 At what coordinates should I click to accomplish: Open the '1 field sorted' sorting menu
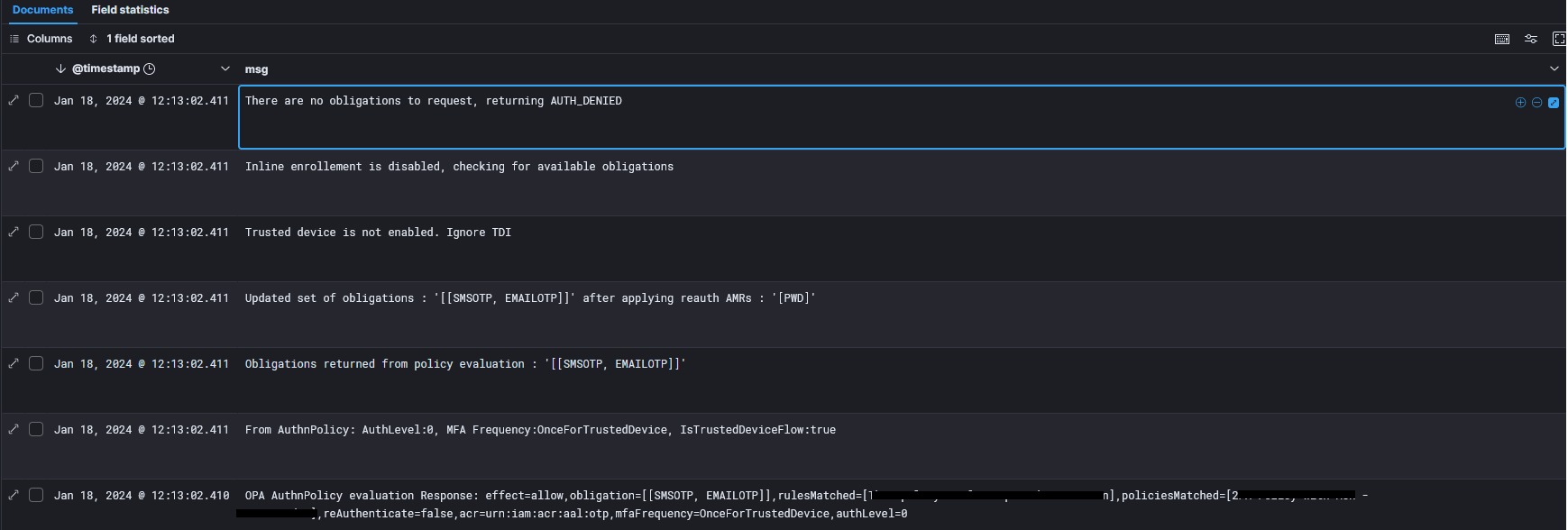click(x=132, y=39)
